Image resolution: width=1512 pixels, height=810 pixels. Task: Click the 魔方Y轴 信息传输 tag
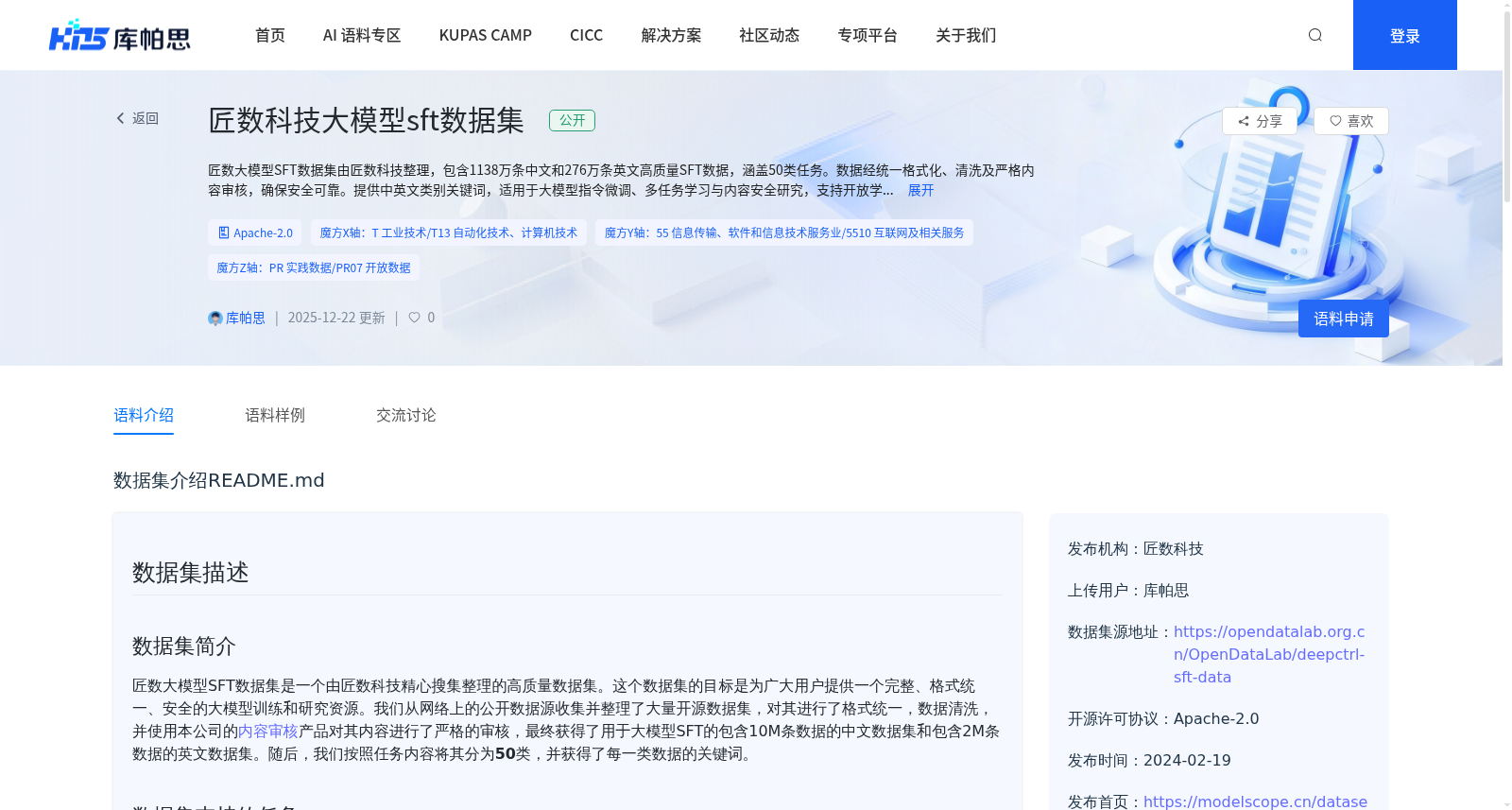(x=784, y=233)
